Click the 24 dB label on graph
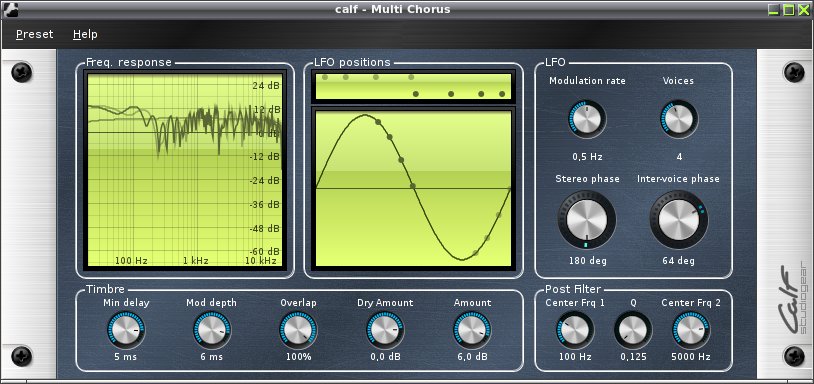 point(266,86)
